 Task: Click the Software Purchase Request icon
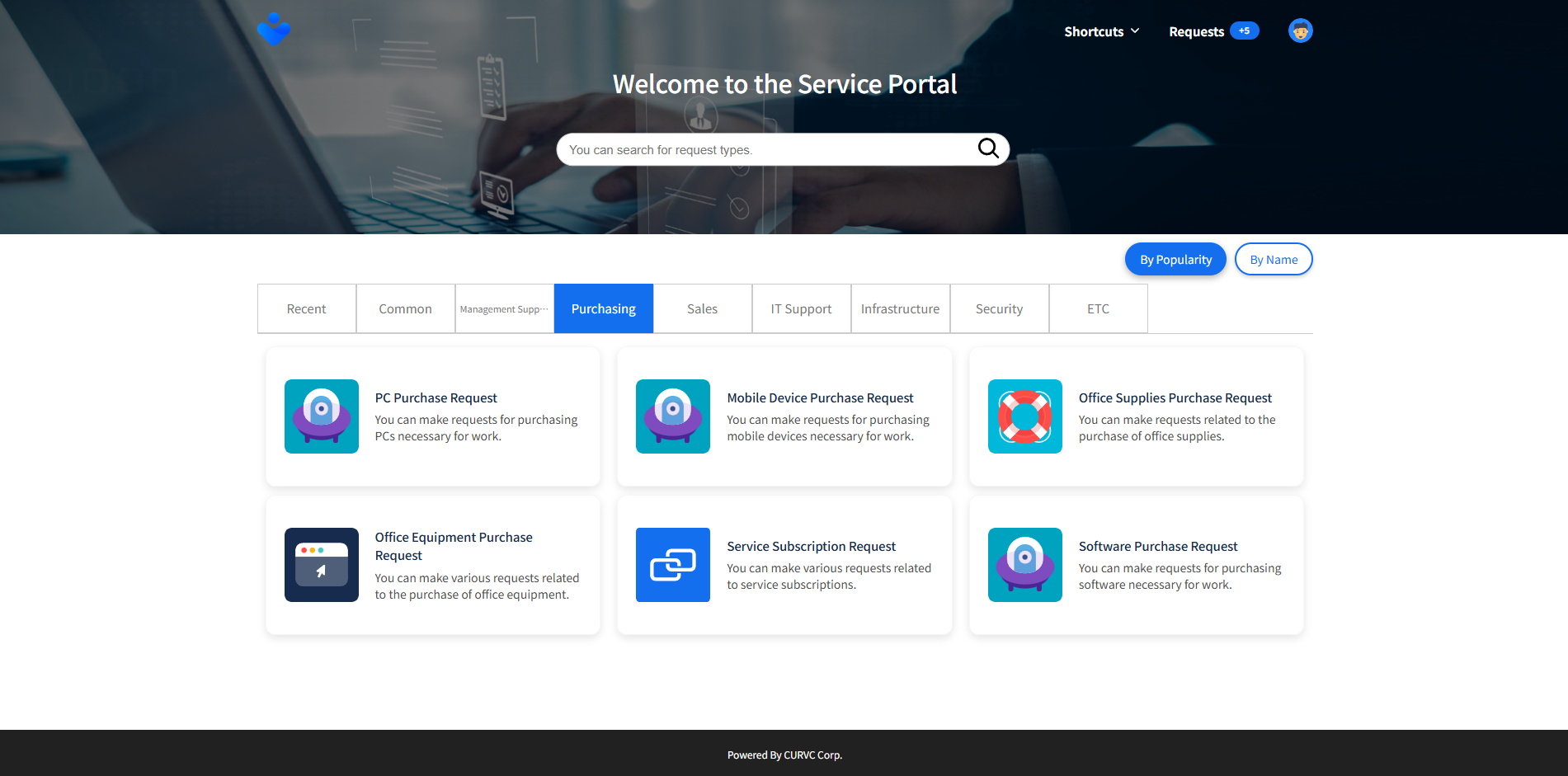(x=1025, y=565)
